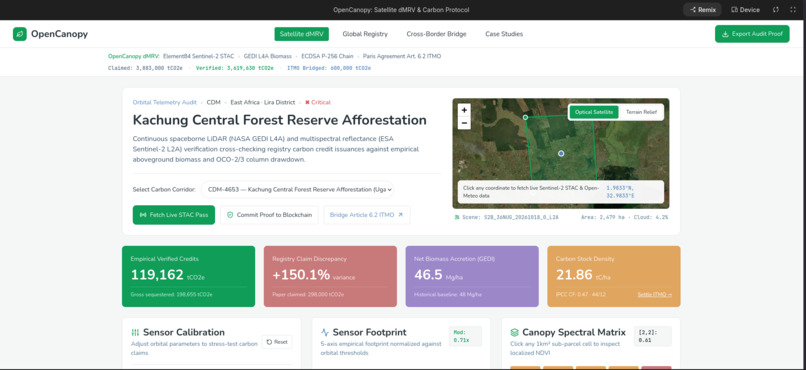Screen dimensions: 806x370
Task: Follow the Settle ITMO link
Action: click(655, 294)
